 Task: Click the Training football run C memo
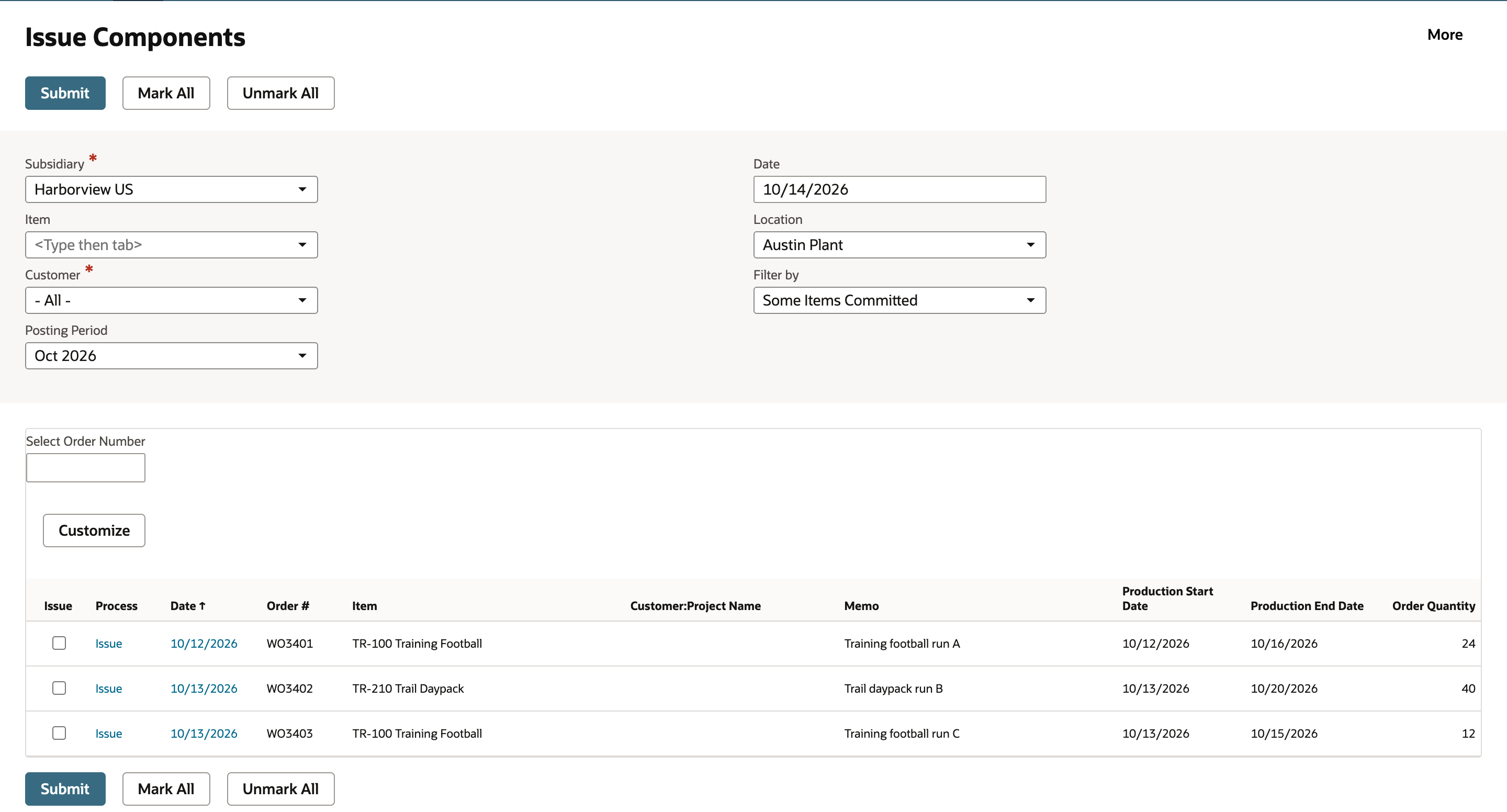tap(902, 734)
